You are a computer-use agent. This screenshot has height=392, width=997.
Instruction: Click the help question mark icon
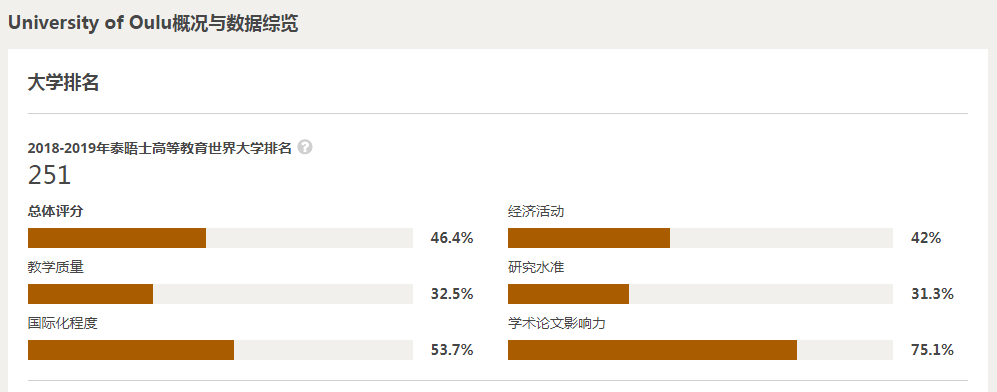click(x=305, y=147)
